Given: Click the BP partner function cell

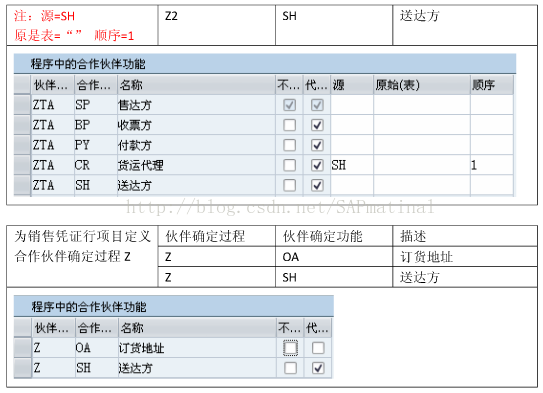Looking at the screenshot, I should coord(96,125).
